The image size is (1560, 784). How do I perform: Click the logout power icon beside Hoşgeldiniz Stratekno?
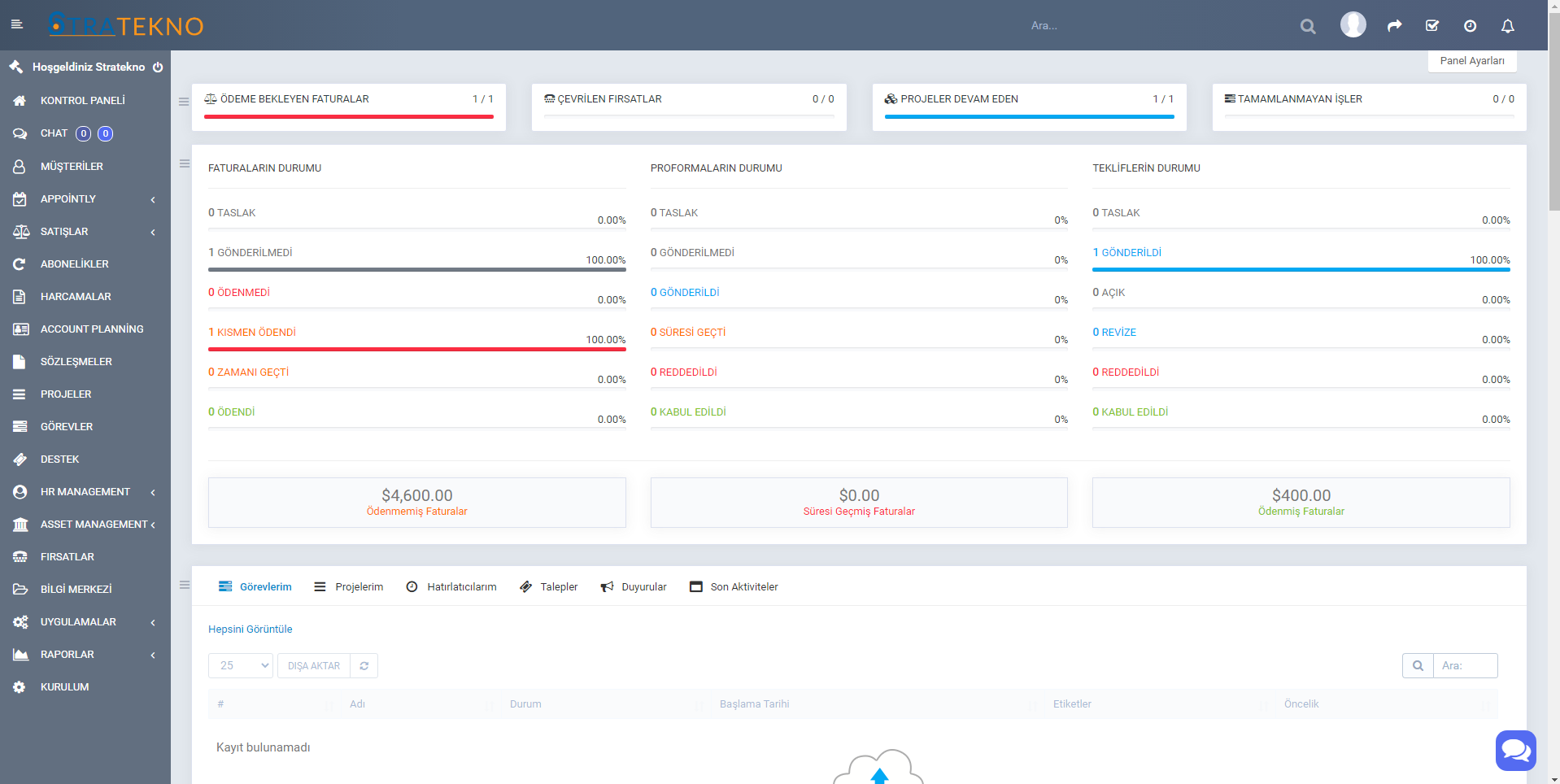point(158,68)
